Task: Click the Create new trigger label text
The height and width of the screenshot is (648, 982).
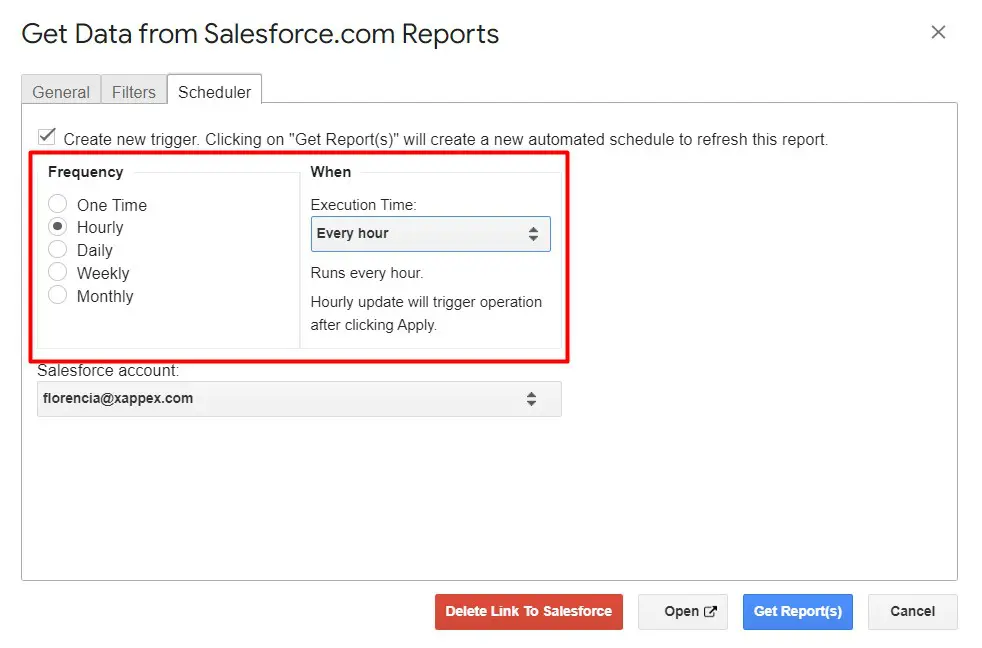Action: 445,140
